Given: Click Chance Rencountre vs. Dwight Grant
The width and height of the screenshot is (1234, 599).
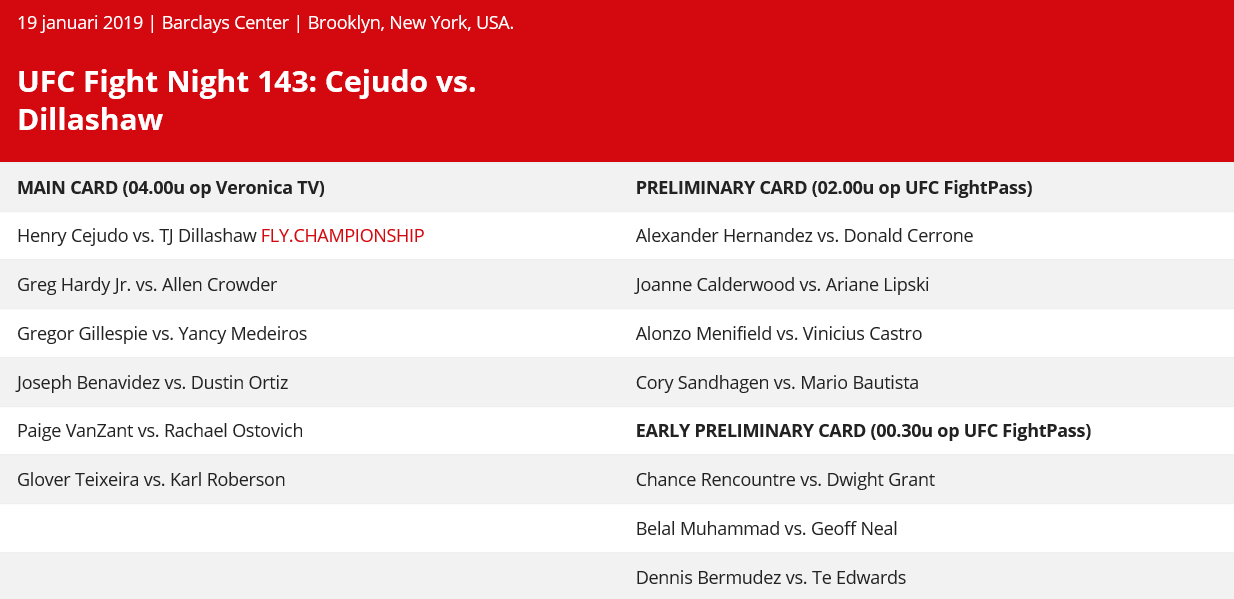Looking at the screenshot, I should (785, 480).
